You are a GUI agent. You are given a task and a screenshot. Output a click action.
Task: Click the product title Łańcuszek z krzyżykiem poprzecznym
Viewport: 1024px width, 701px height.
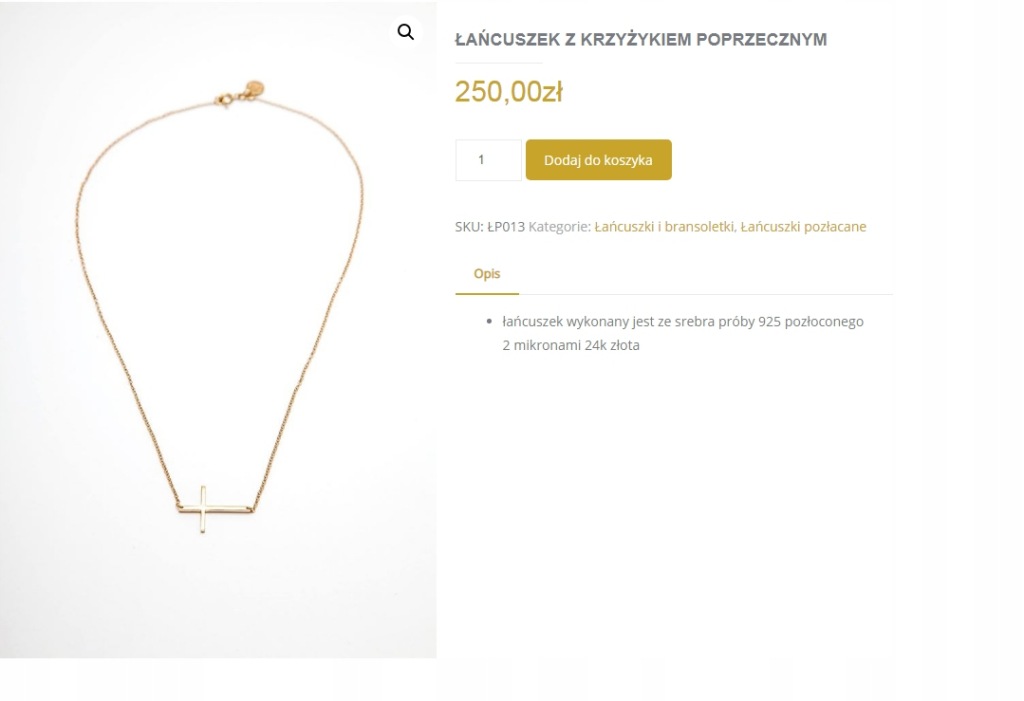pyautogui.click(x=641, y=39)
